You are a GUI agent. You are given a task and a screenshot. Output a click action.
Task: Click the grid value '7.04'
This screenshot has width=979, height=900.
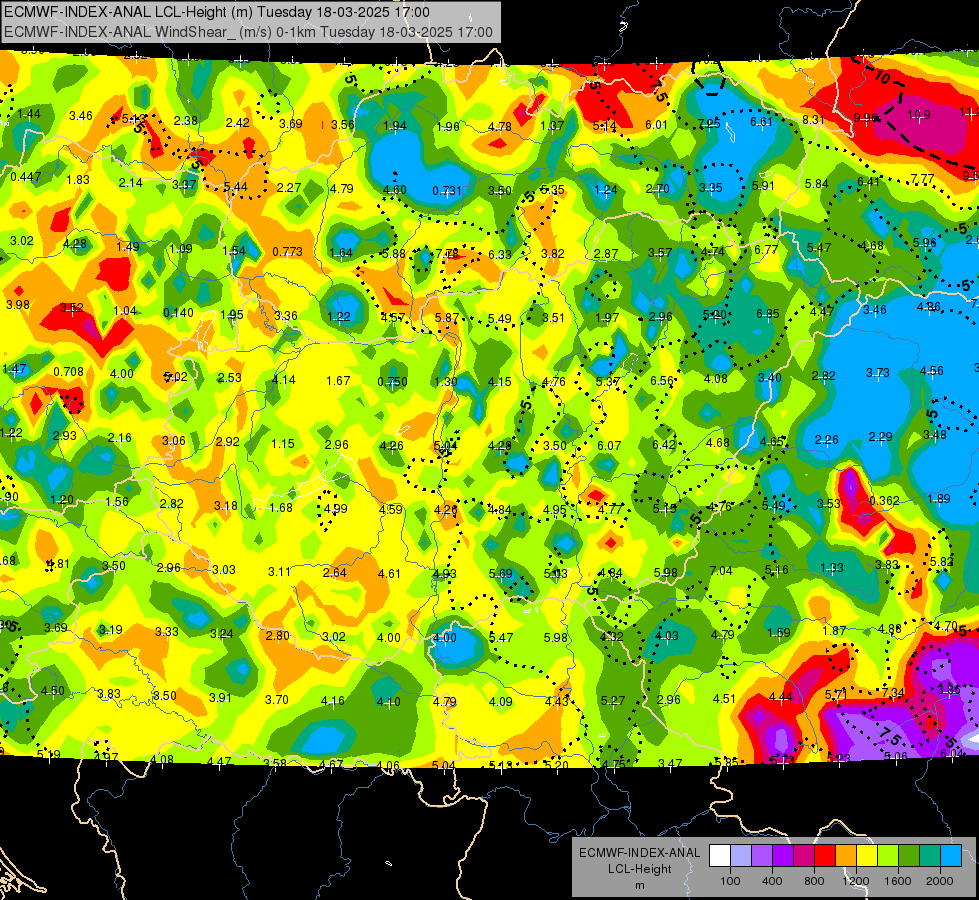coord(721,571)
